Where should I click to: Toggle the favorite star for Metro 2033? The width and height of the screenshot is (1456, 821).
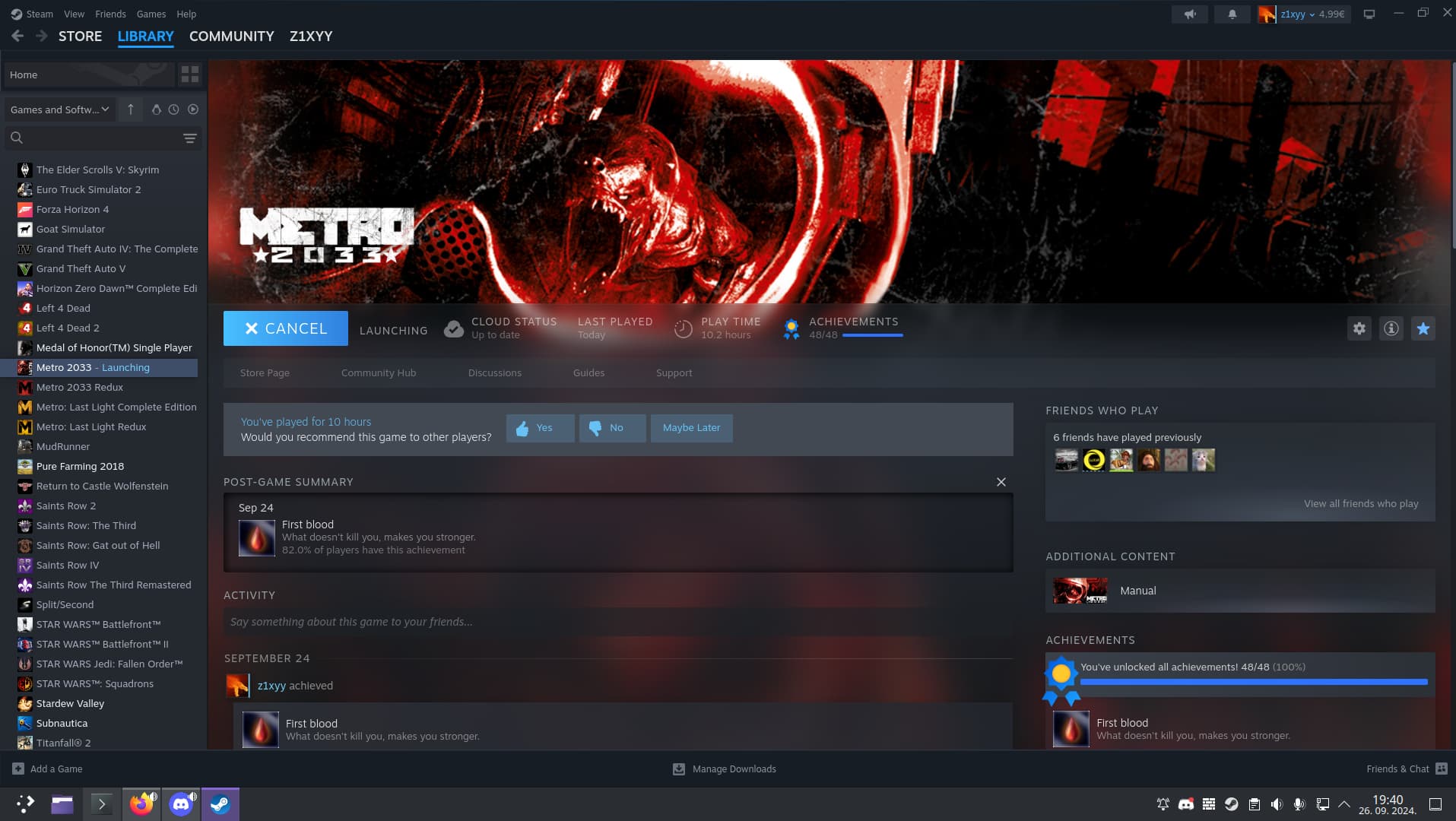tap(1423, 328)
